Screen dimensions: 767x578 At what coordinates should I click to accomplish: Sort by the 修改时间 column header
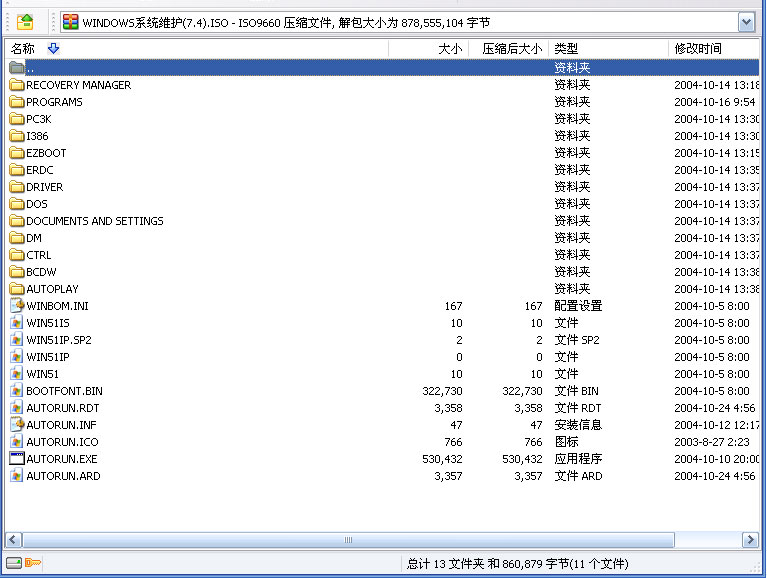click(x=698, y=48)
